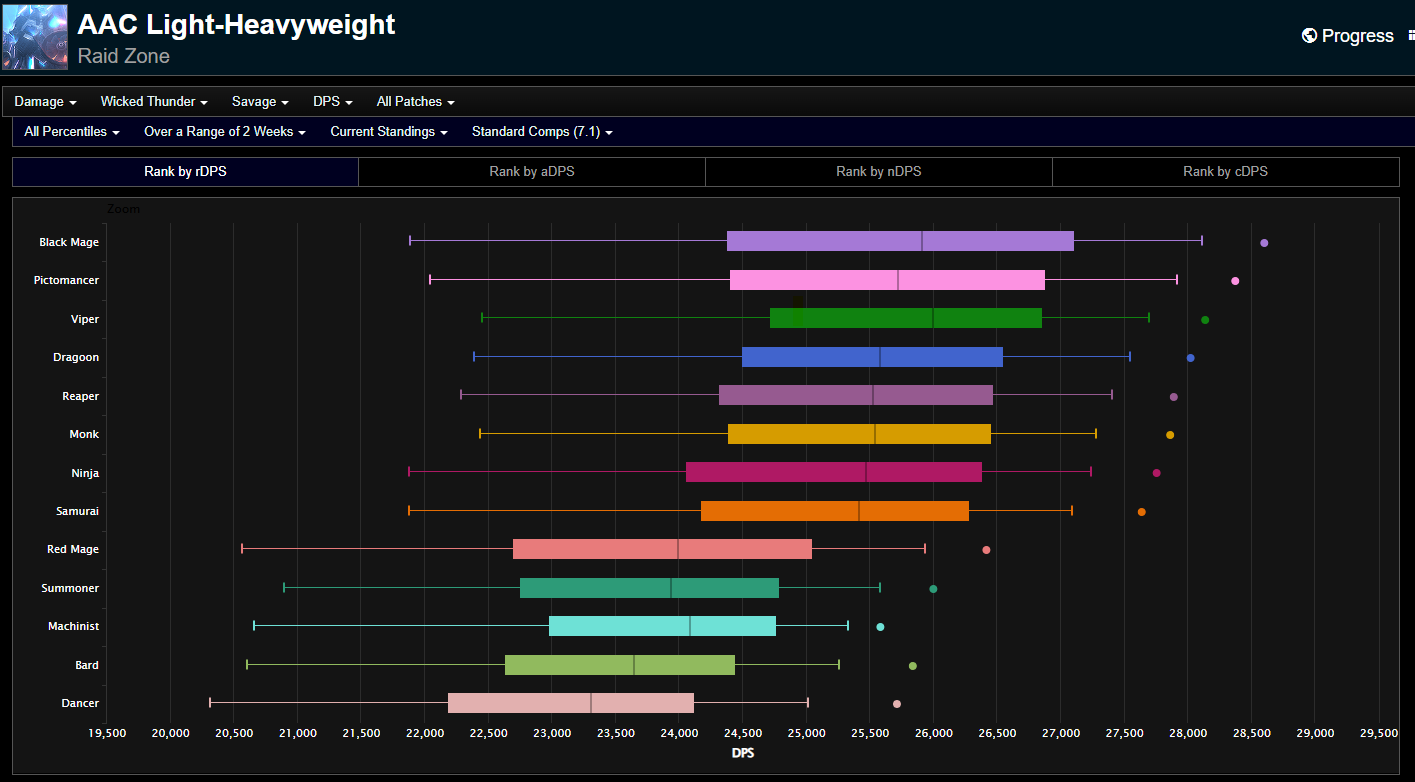Click the Pictomancer outlier dot
Viewport: 1415px width, 782px height.
tap(1235, 281)
